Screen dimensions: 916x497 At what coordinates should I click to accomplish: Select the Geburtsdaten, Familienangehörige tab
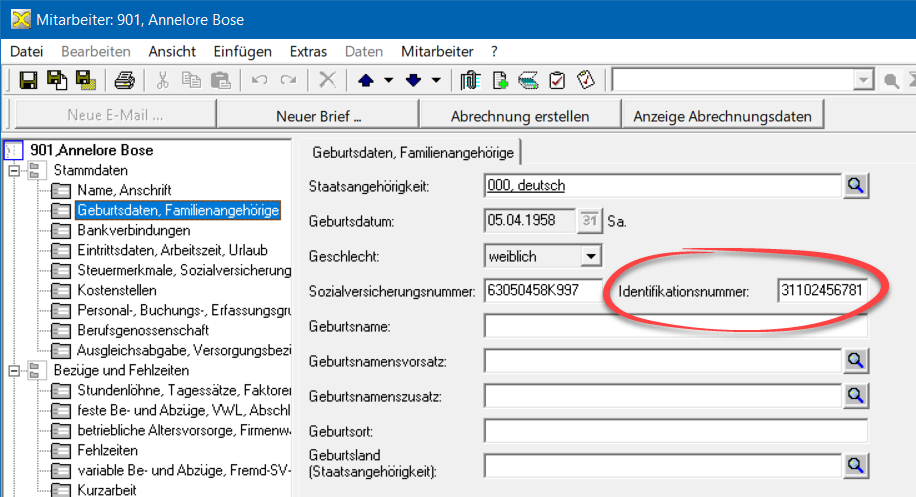point(412,152)
